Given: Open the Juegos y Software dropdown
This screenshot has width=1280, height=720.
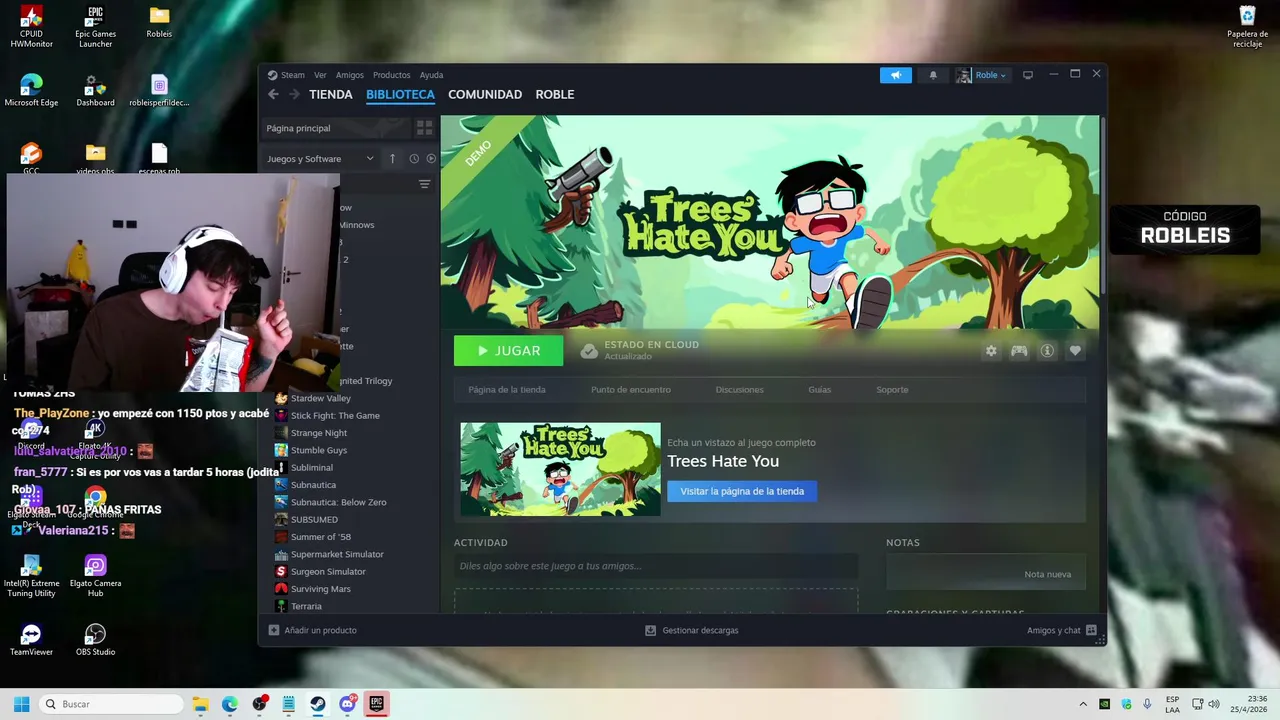Looking at the screenshot, I should [320, 158].
